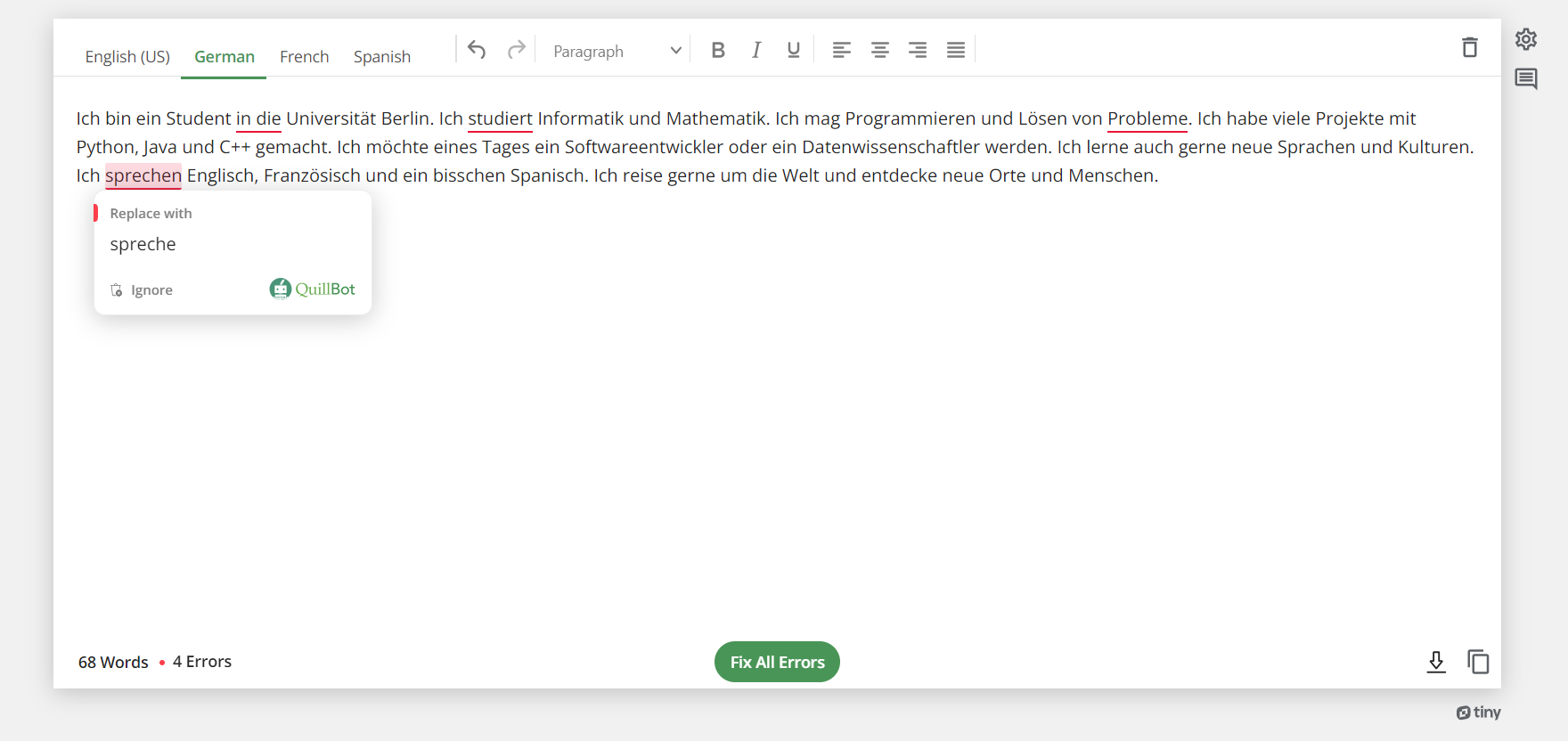Click the underlined error 'in die'

tap(258, 118)
